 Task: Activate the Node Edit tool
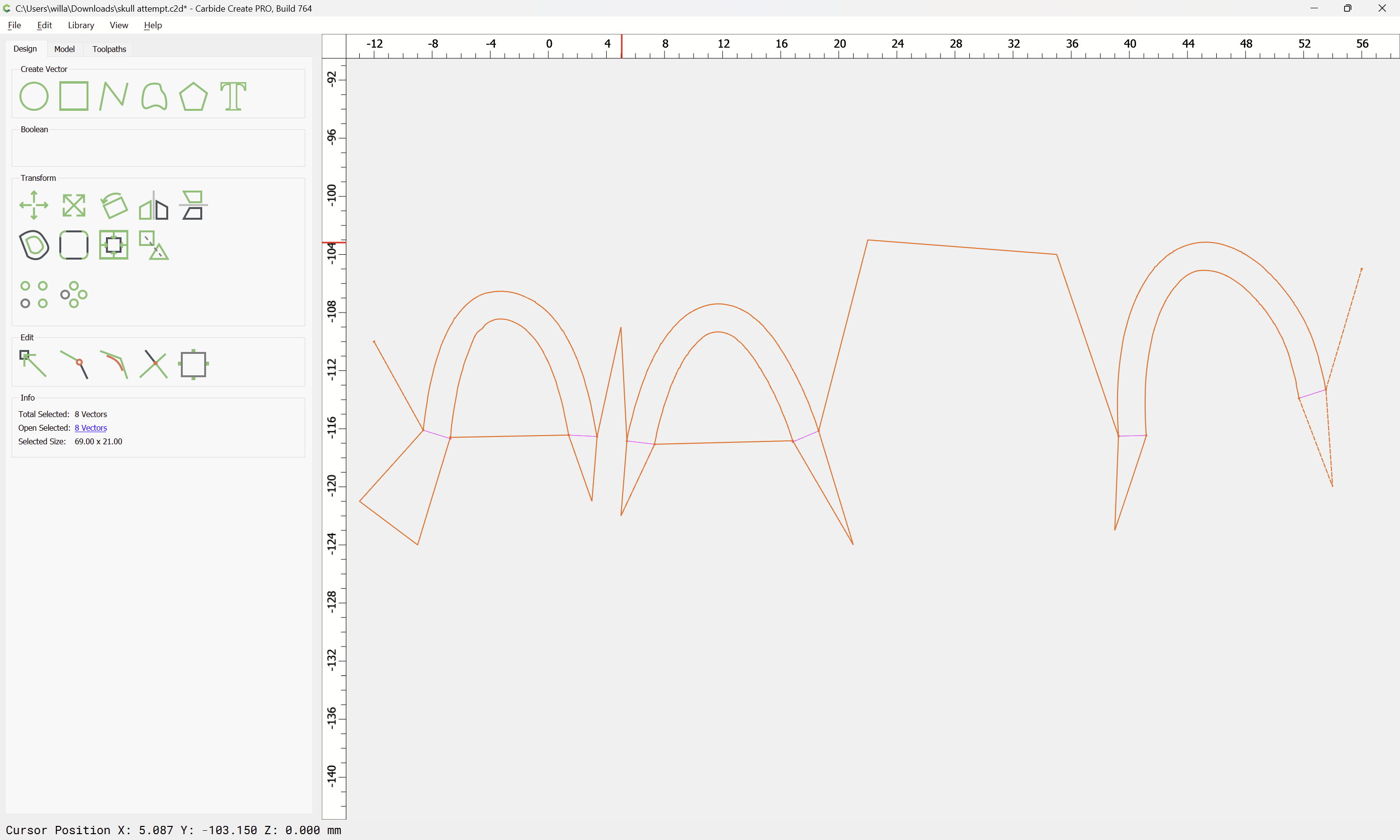click(33, 364)
